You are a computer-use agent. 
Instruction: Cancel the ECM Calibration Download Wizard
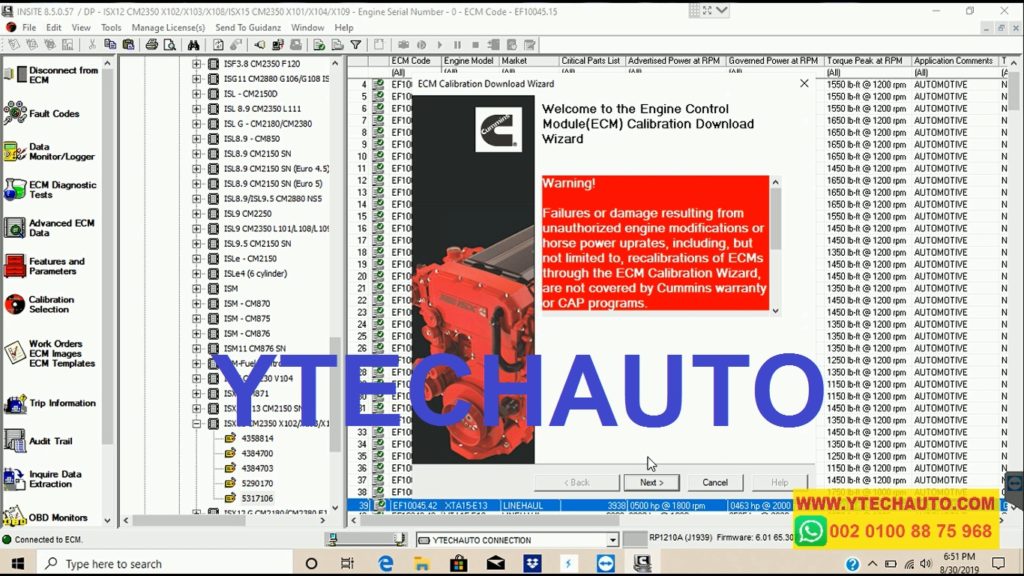(714, 482)
